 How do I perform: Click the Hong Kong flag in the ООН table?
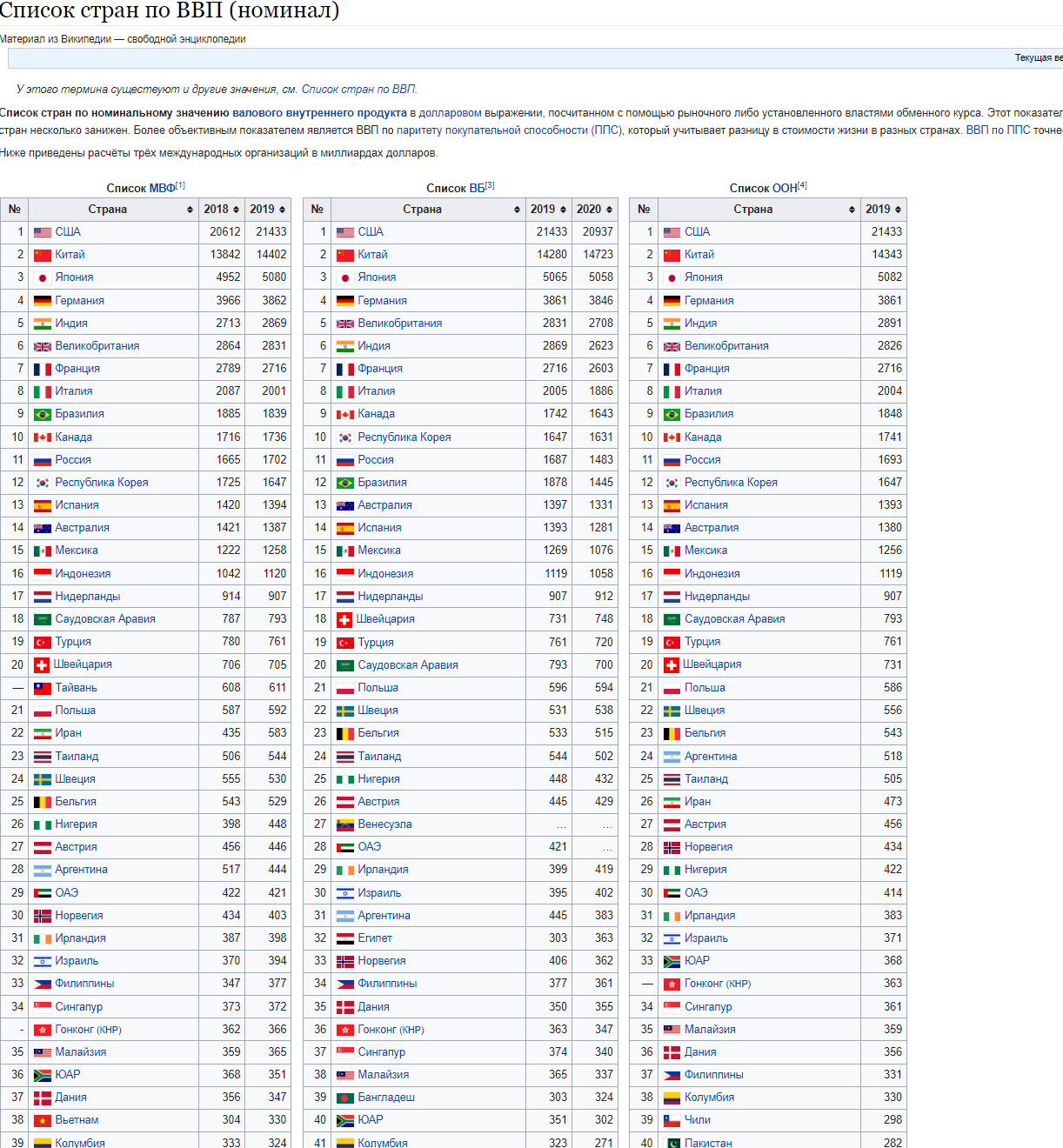tap(672, 984)
